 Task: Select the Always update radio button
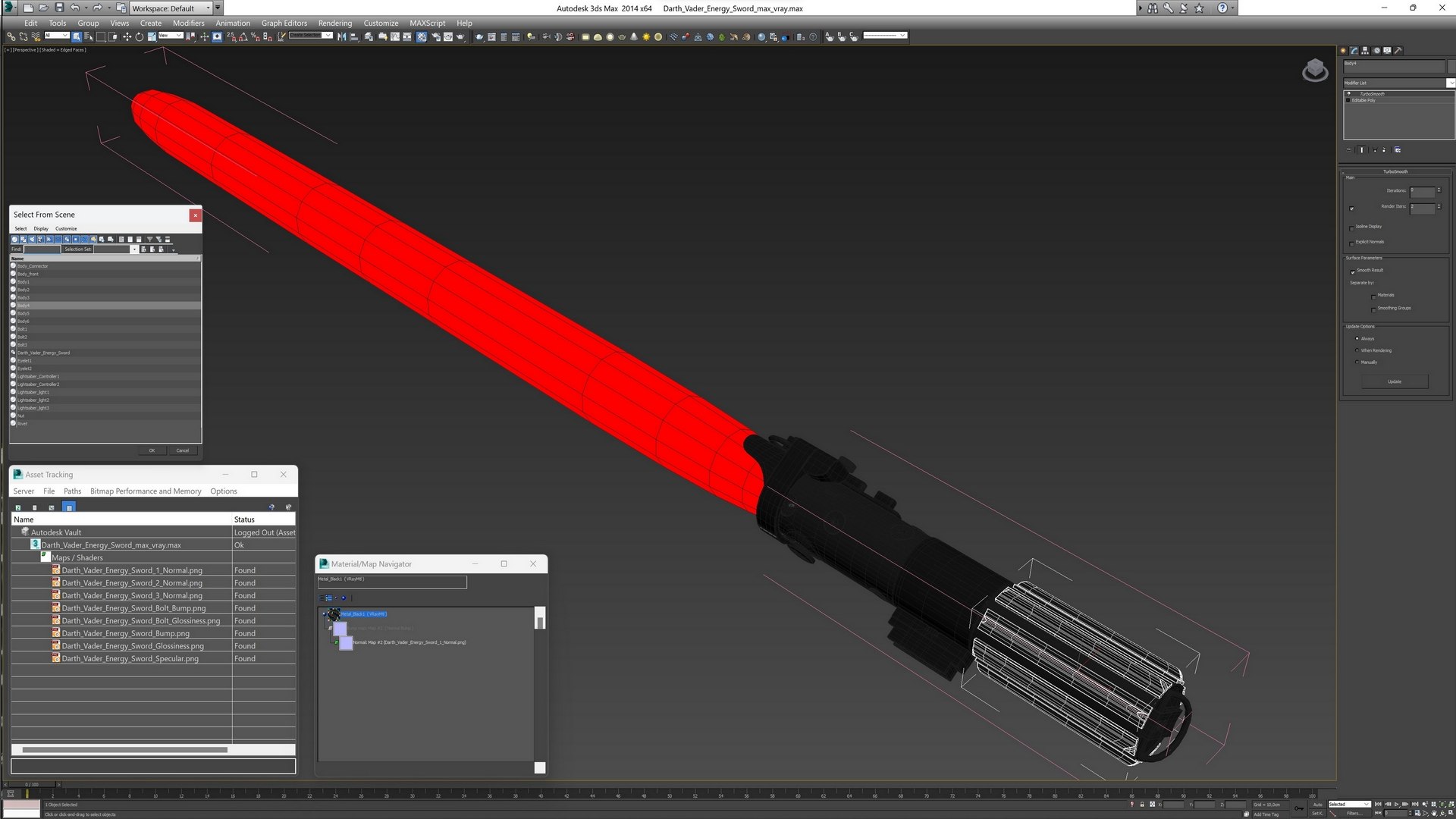(x=1357, y=338)
